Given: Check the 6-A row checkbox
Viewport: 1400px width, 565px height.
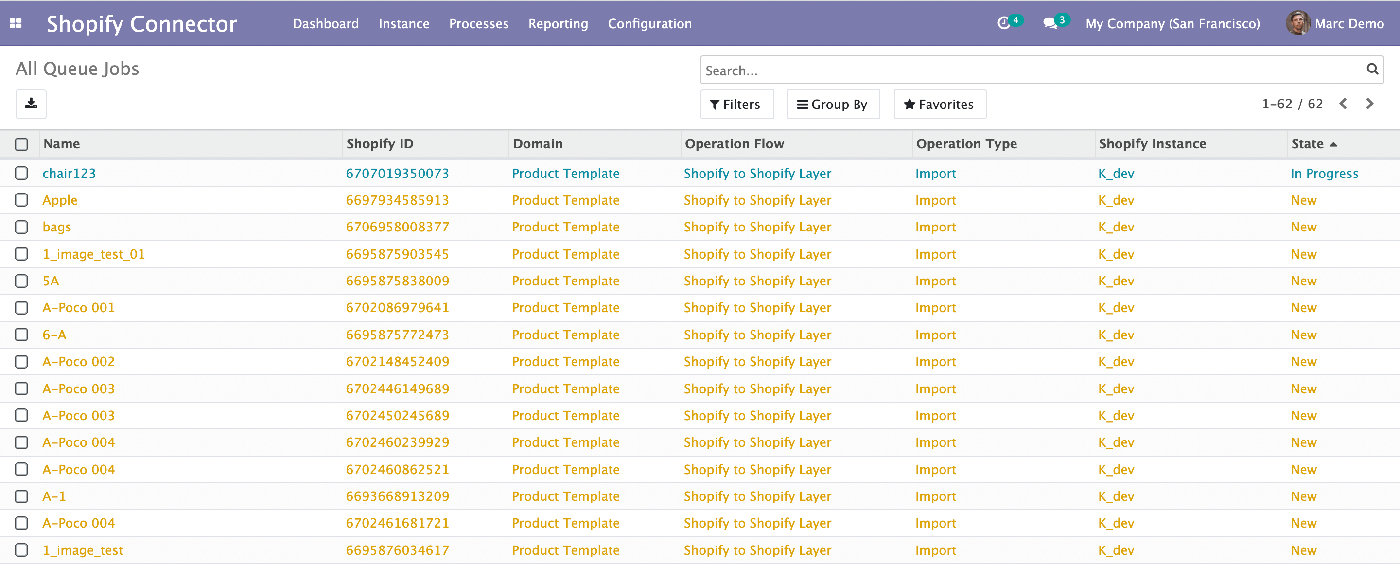Looking at the screenshot, I should pyautogui.click(x=21, y=335).
